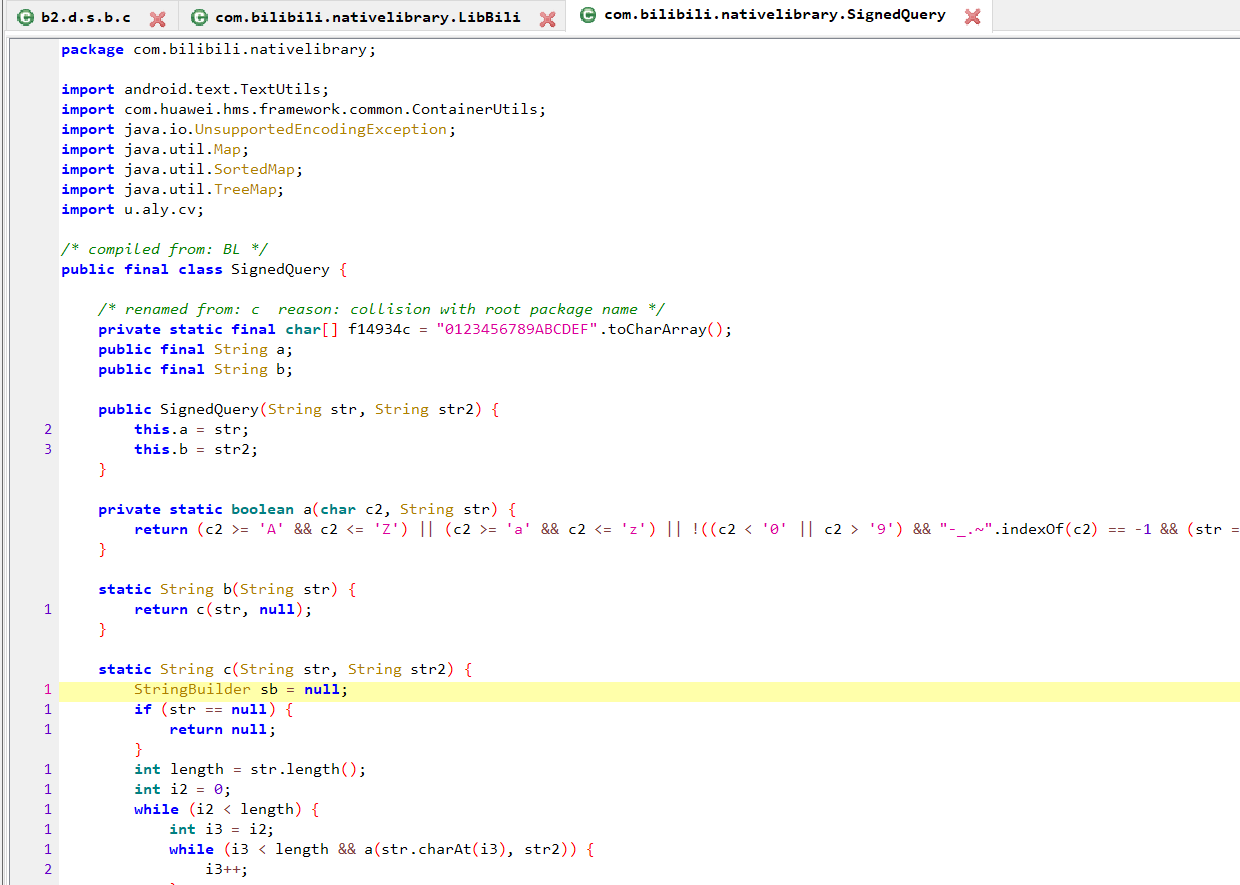Click the 'return c(str, null);' statement

pos(223,609)
